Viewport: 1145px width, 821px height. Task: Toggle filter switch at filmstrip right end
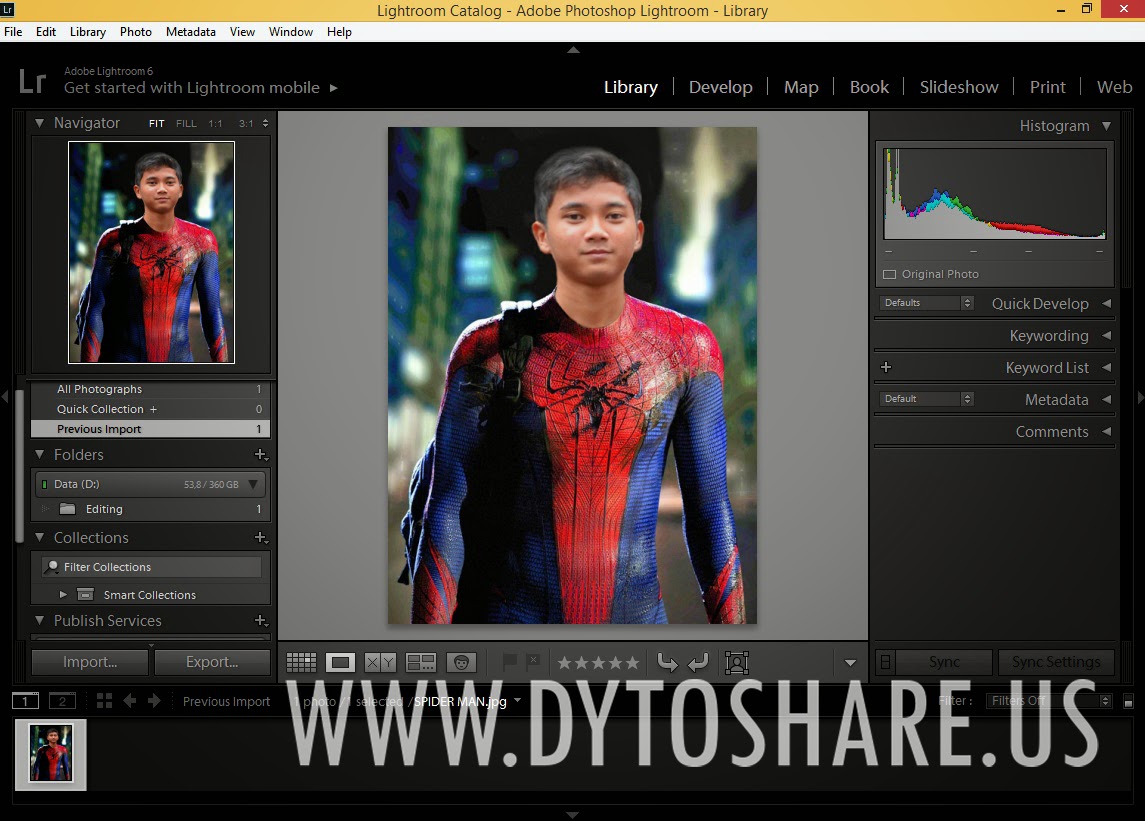point(1128,702)
